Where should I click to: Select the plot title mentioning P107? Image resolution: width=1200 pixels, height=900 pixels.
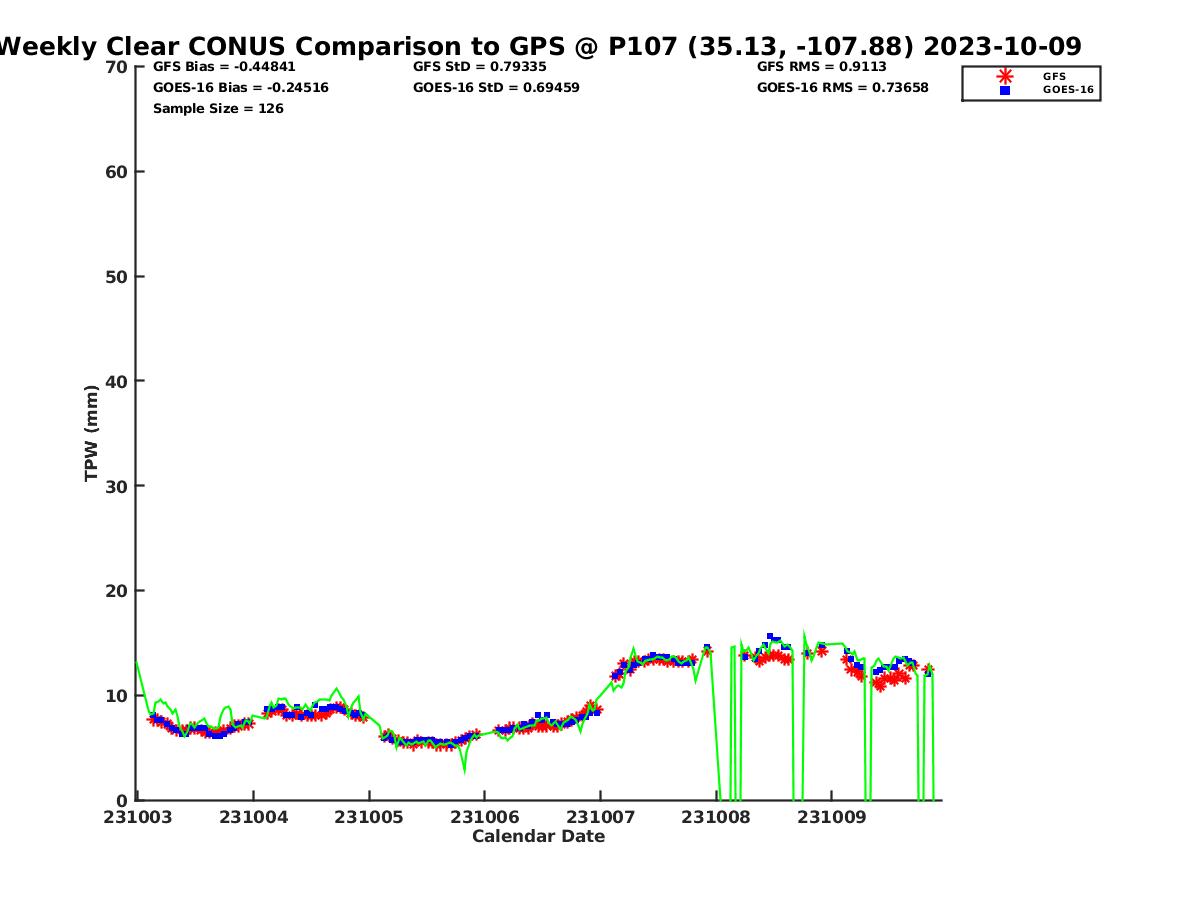pyautogui.click(x=540, y=46)
